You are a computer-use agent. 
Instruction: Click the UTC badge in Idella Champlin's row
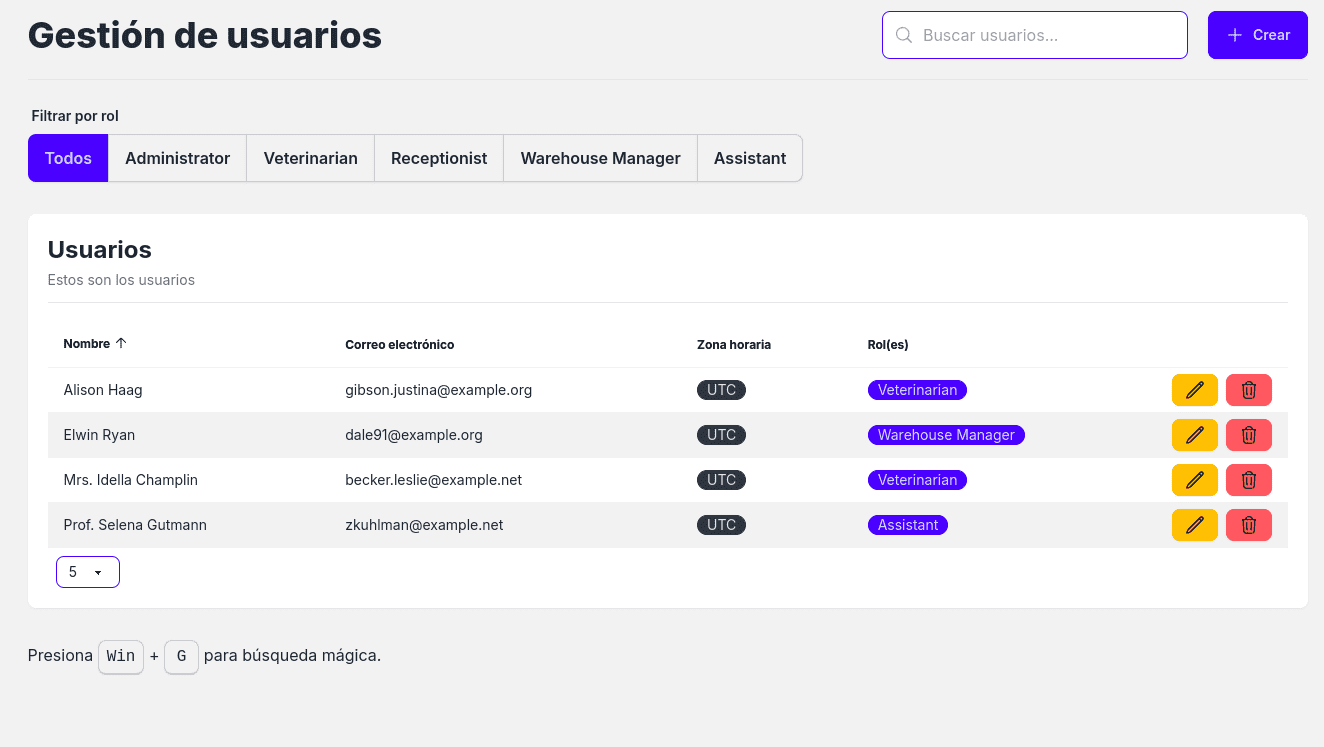pyautogui.click(x=721, y=480)
